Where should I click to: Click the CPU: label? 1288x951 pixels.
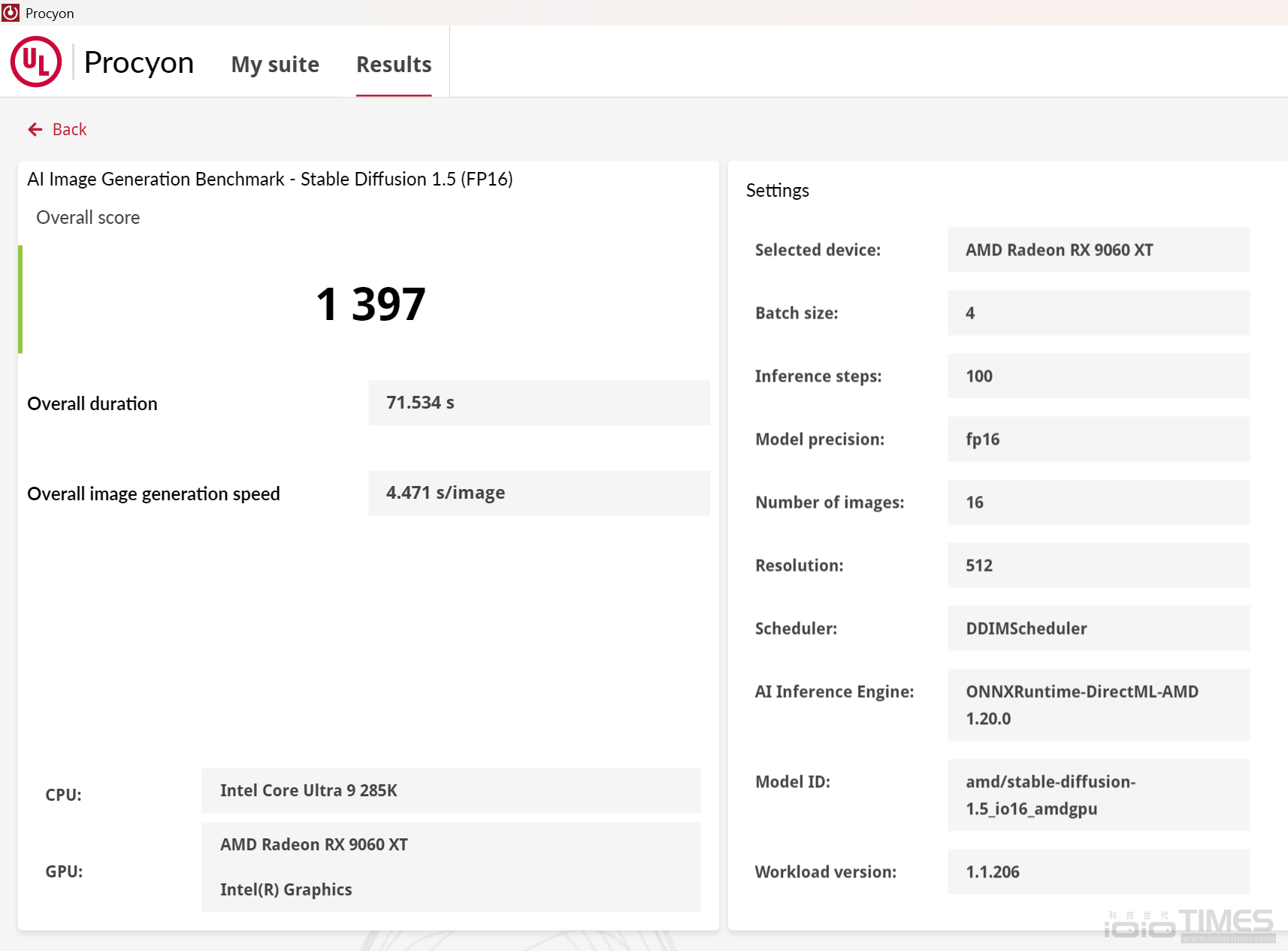point(64,795)
